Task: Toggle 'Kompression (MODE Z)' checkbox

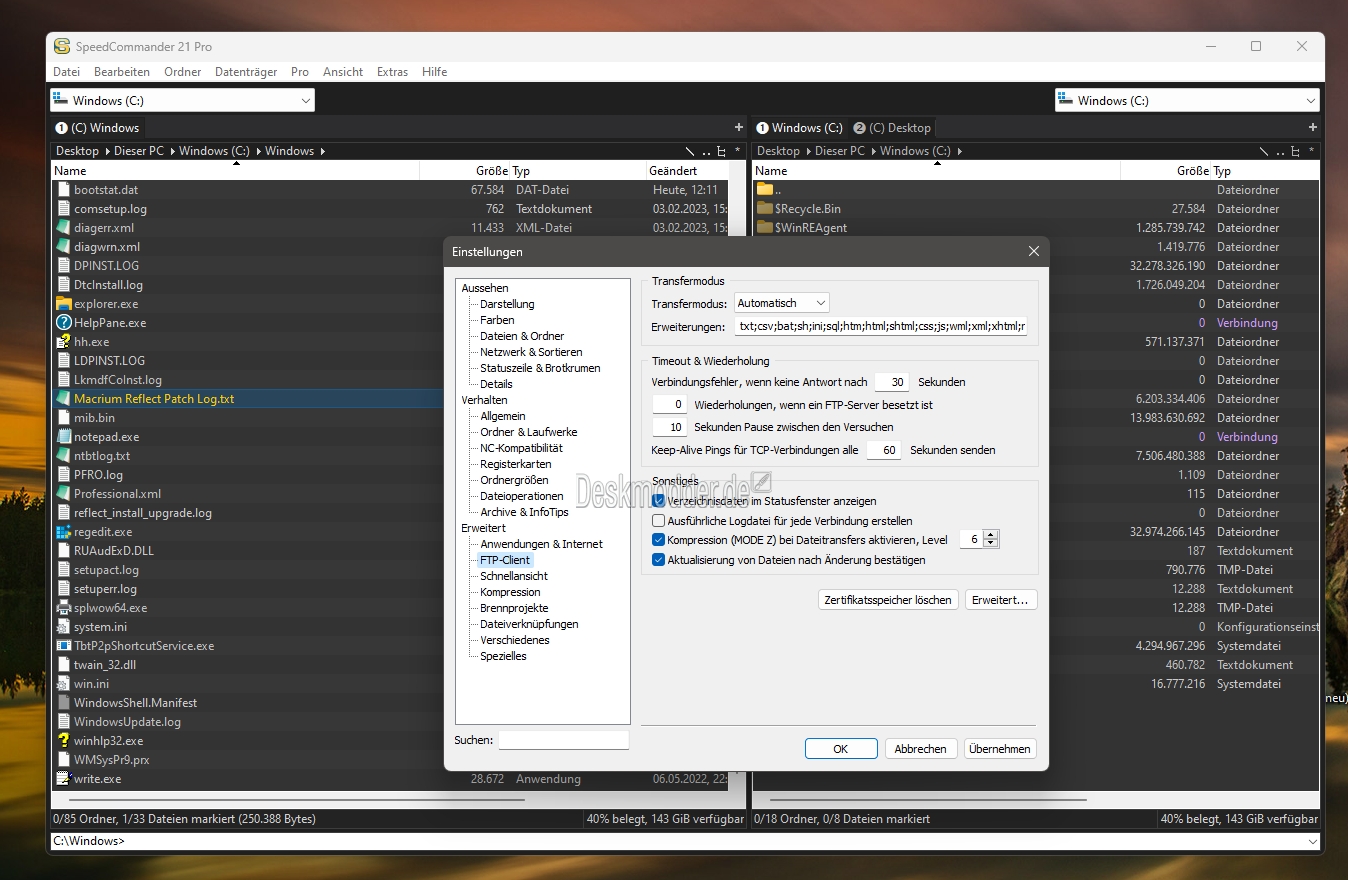Action: [x=658, y=540]
